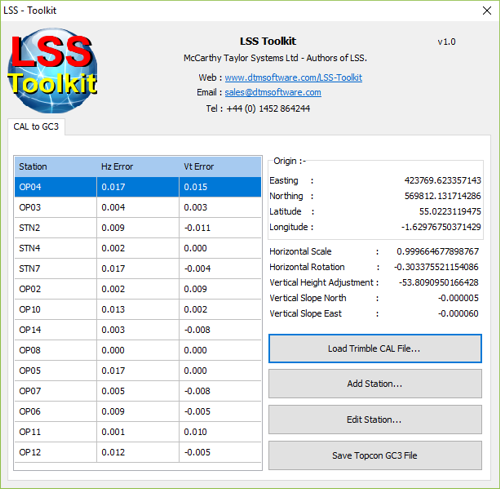Select the OP12 station row
The width and height of the screenshot is (500, 489).
point(138,452)
